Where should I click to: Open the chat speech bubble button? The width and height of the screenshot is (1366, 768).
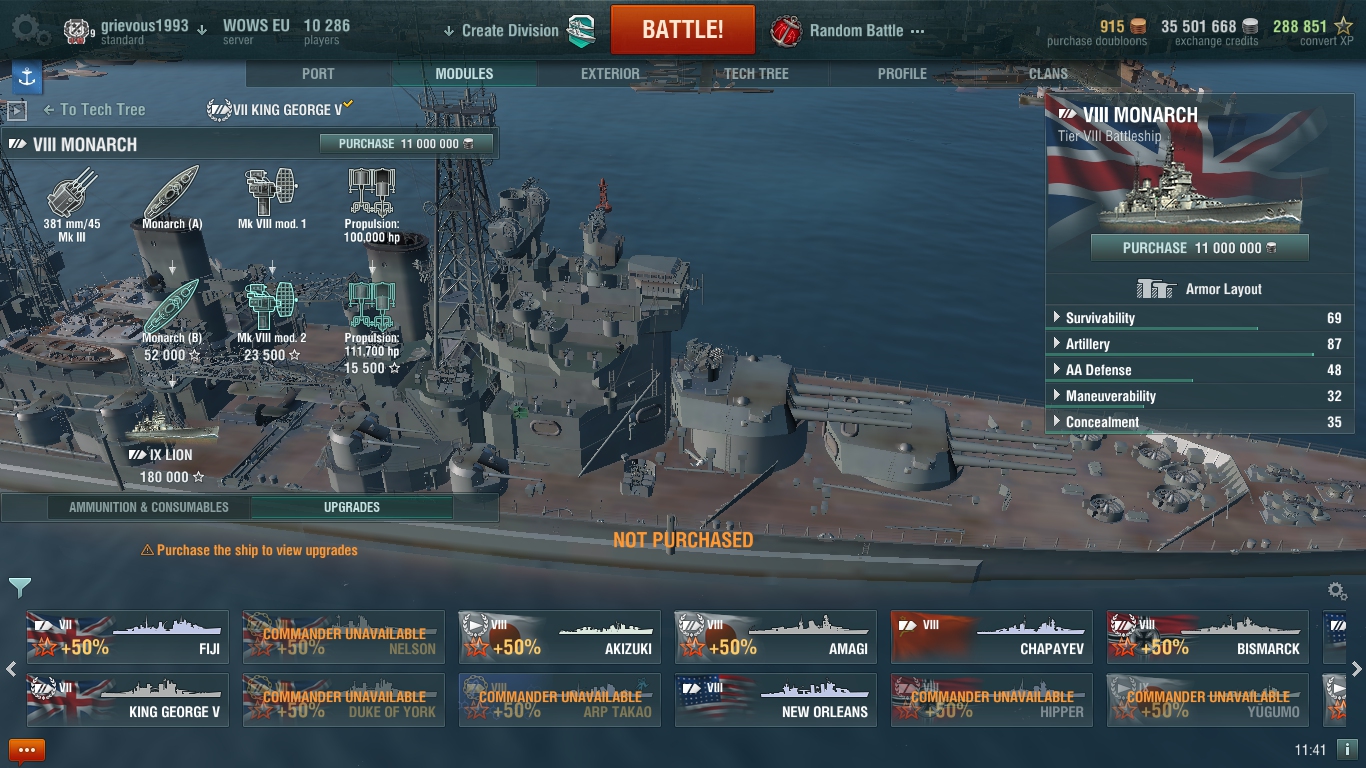point(27,750)
